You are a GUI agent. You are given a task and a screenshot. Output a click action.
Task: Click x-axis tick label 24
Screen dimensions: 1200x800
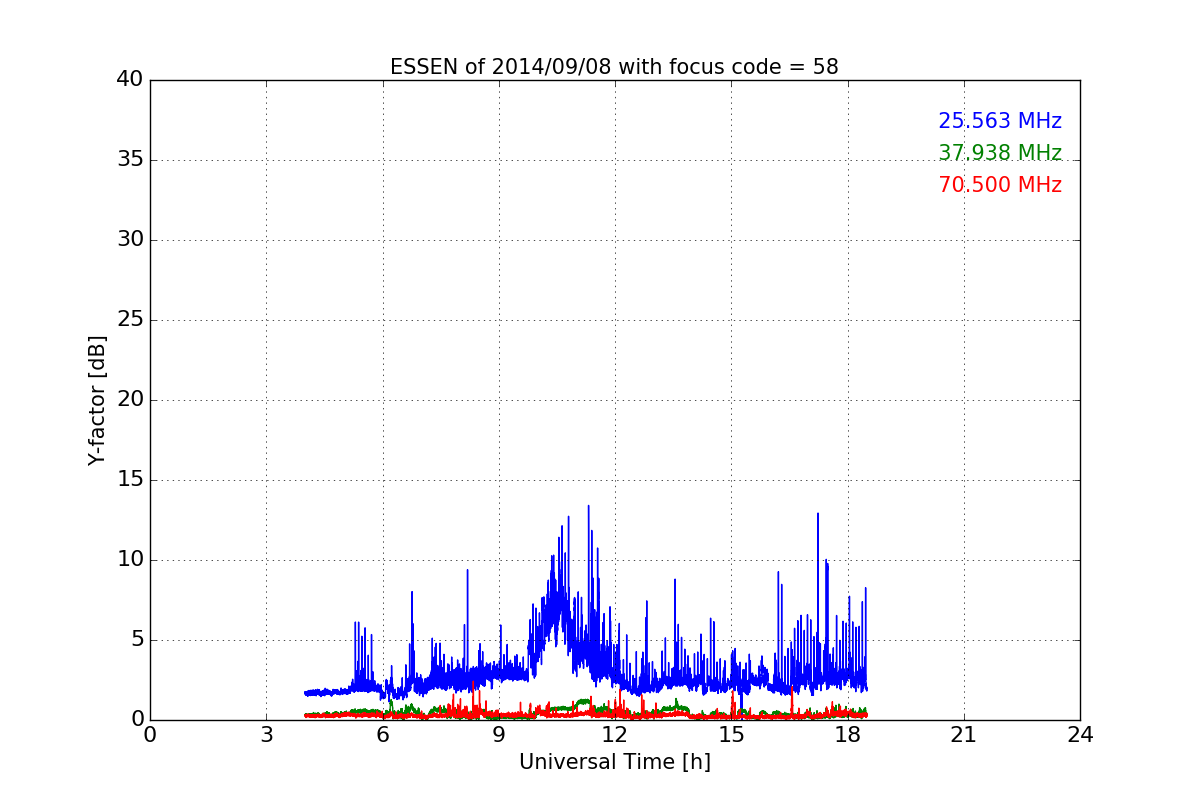1080,735
